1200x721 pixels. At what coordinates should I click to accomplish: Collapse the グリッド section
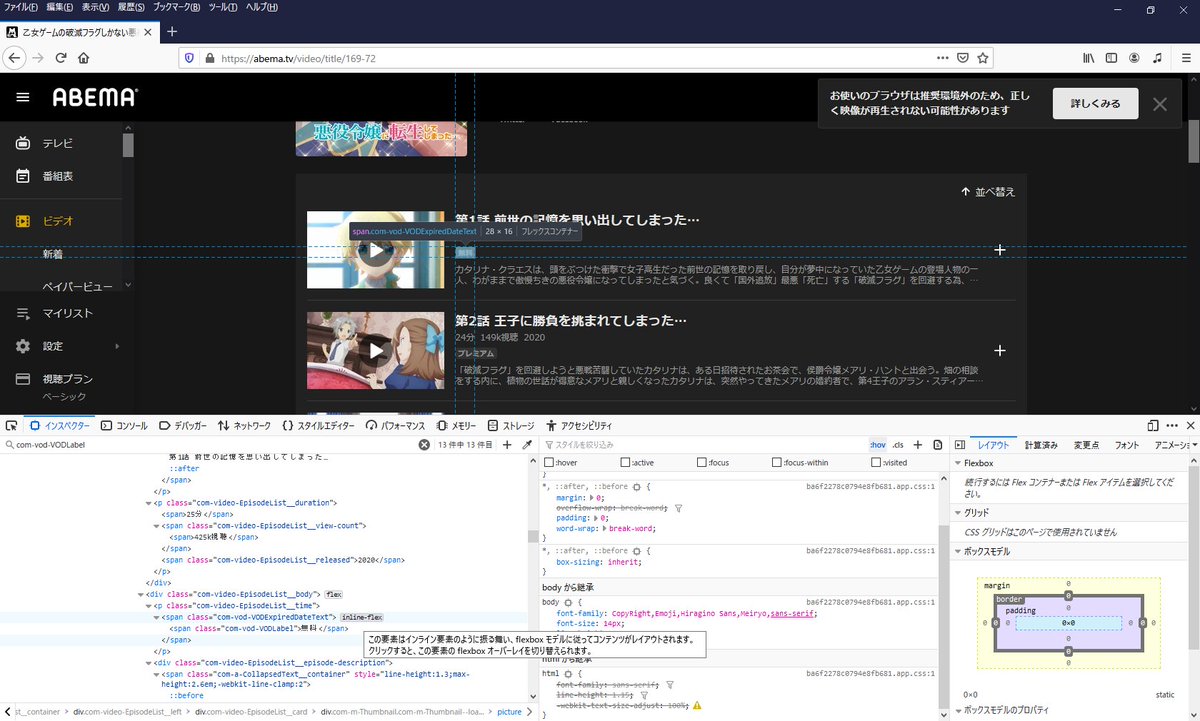(956, 512)
